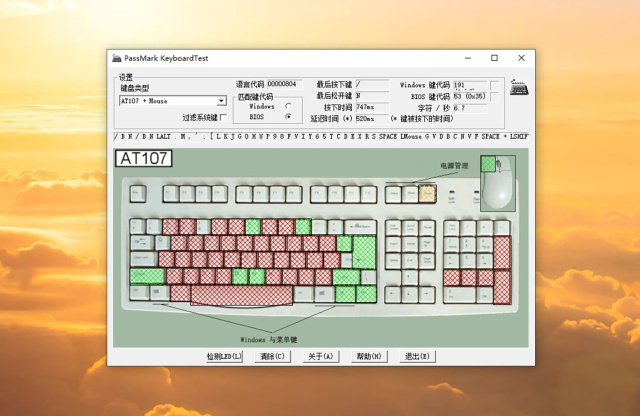
Task: Open the 关于(A) about dialog
Action: click(x=321, y=356)
